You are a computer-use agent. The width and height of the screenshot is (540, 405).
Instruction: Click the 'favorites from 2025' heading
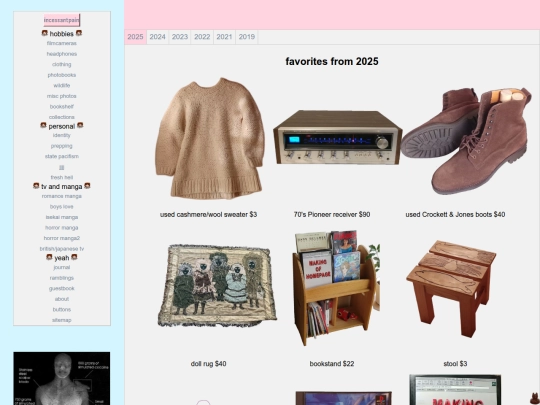[332, 62]
